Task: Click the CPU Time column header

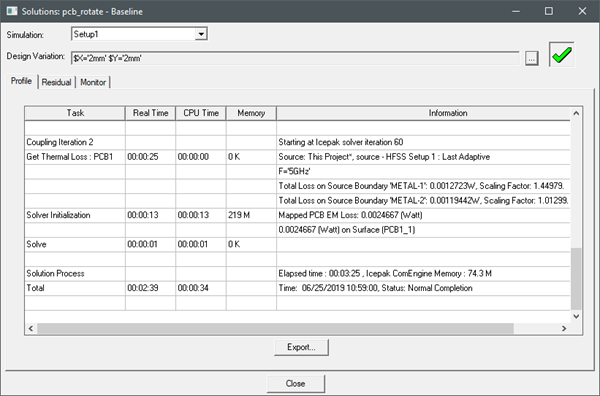Action: click(x=201, y=113)
